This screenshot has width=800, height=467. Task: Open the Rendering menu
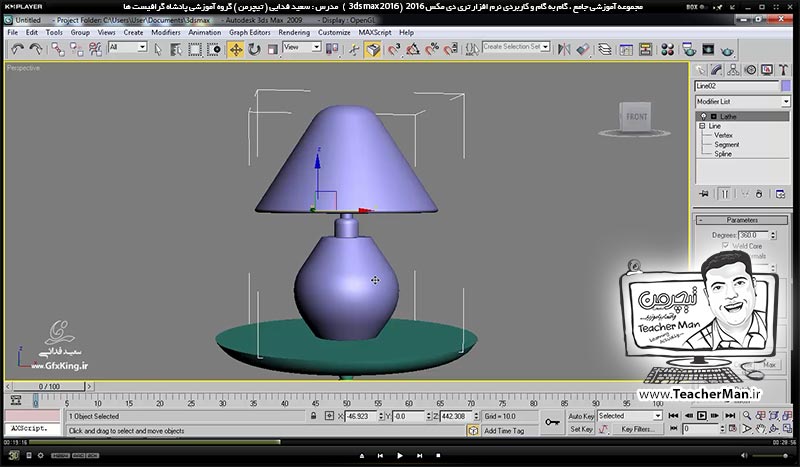294,32
